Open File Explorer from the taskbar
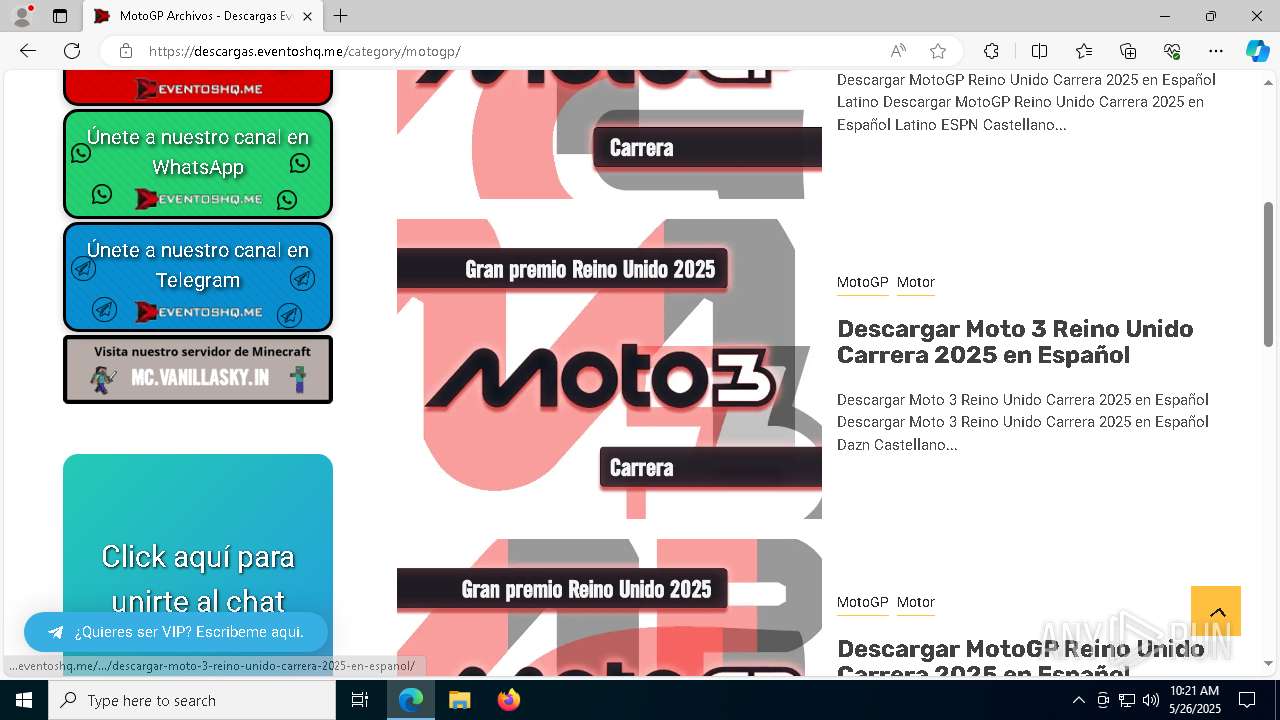The height and width of the screenshot is (720, 1280). tap(459, 700)
